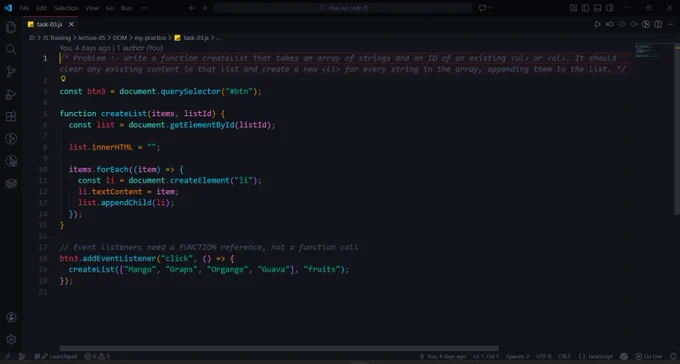Open the remote window indicator in status bar
Viewport: 680px width, 364px height.
[x=7, y=356]
